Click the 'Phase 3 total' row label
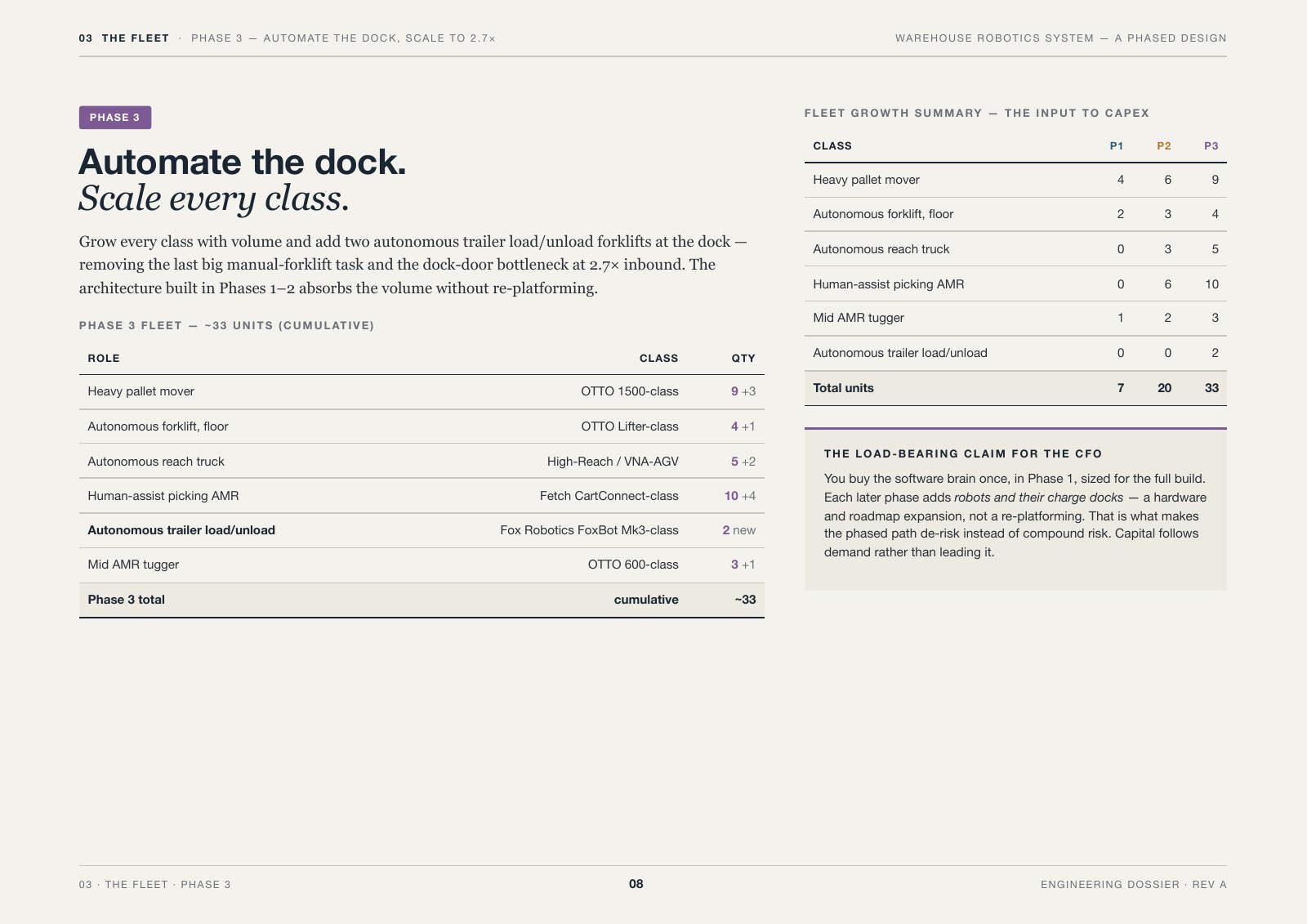This screenshot has width=1307, height=924. 127,600
